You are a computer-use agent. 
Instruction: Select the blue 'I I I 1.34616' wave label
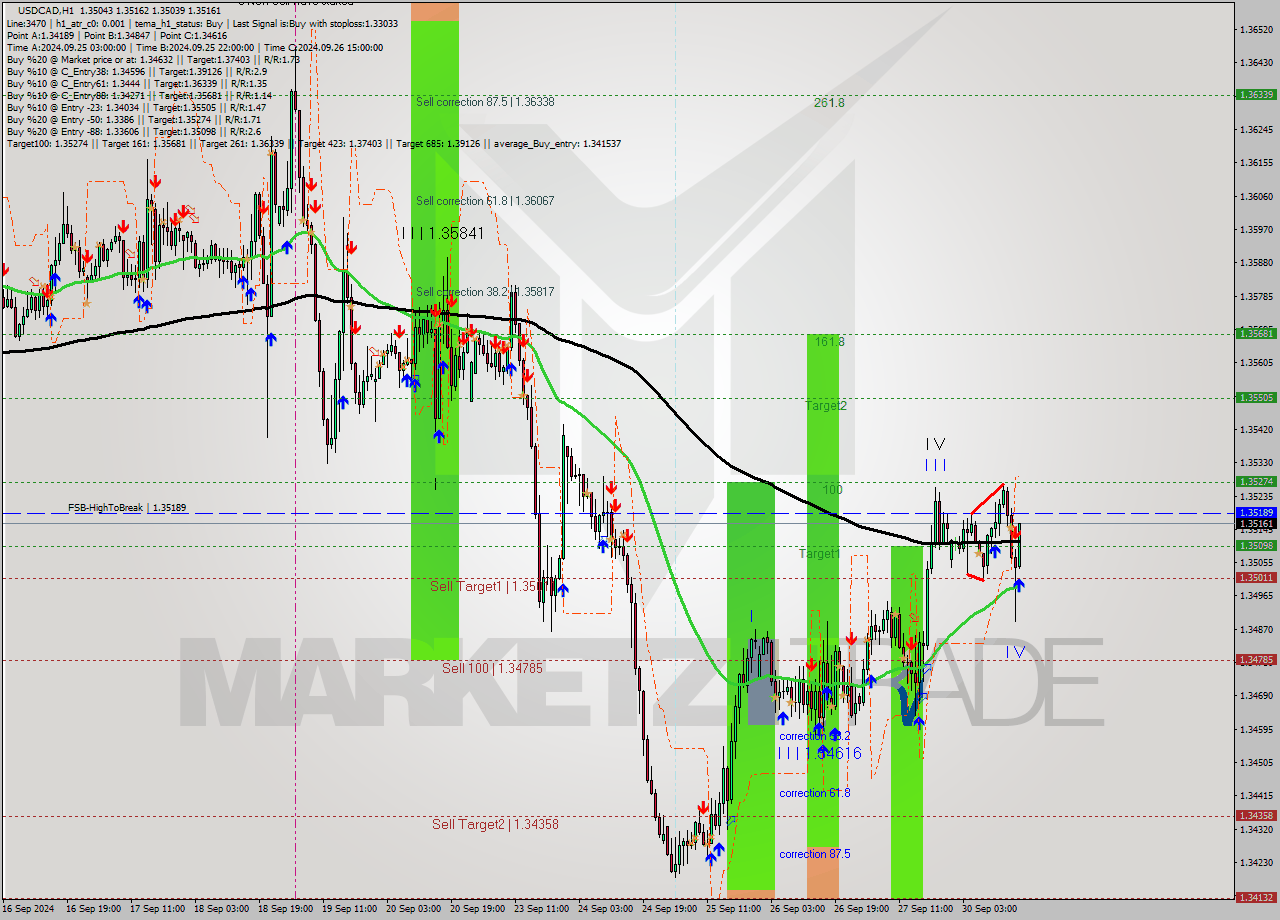819,753
